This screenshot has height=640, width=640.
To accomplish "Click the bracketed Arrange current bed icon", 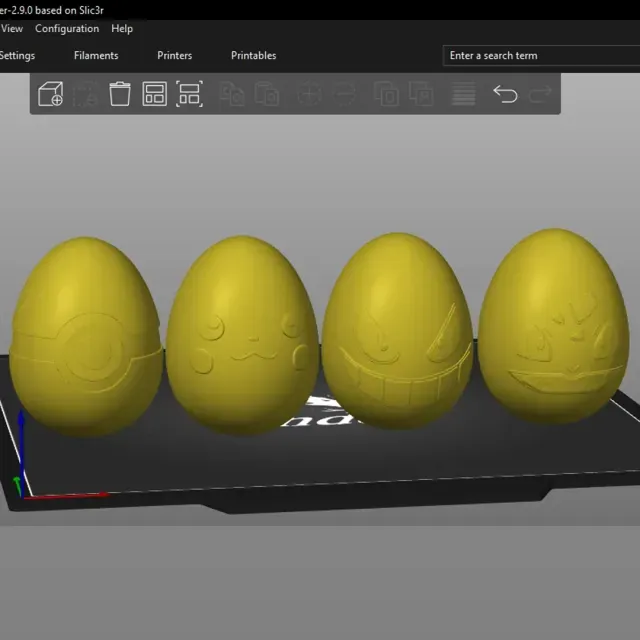I will (189, 94).
